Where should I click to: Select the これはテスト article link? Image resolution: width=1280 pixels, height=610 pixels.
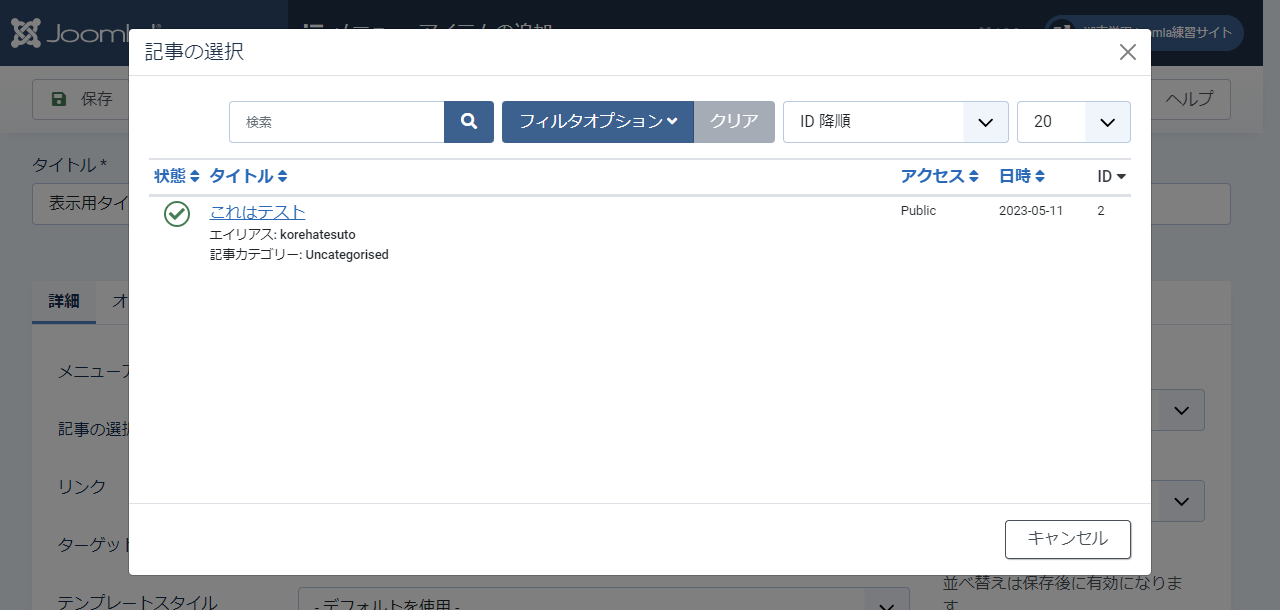257,212
